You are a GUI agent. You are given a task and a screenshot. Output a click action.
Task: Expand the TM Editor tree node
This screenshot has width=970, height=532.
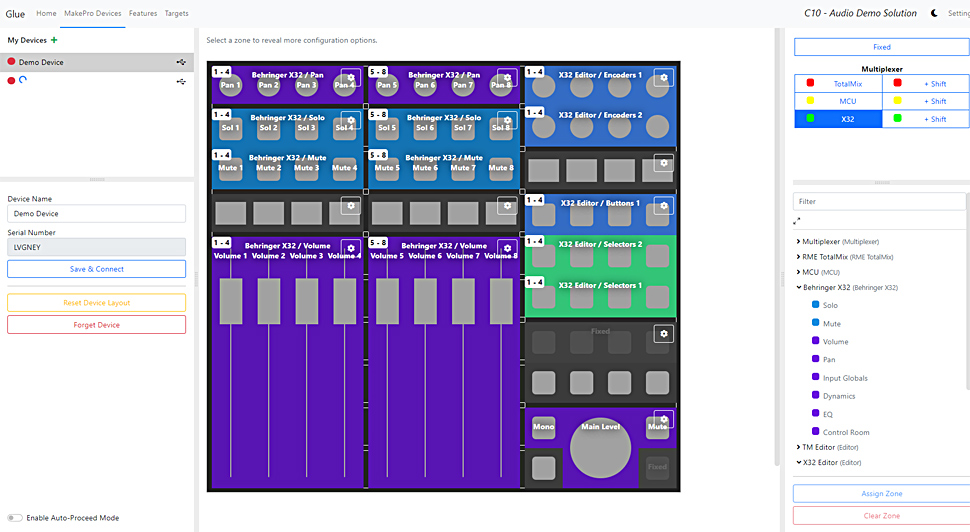point(798,447)
